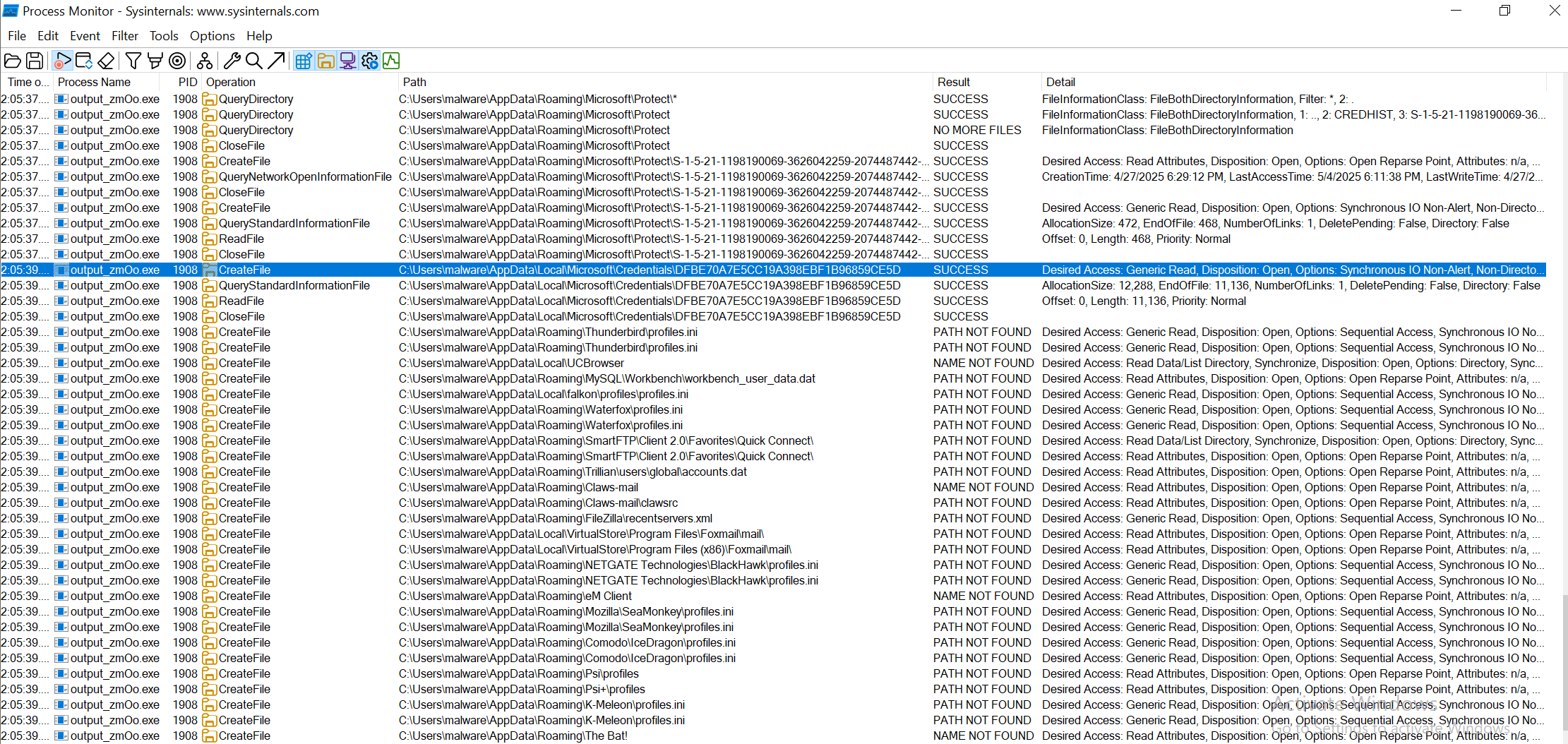Open the Help menu
The width and height of the screenshot is (1568, 744).
coord(259,35)
